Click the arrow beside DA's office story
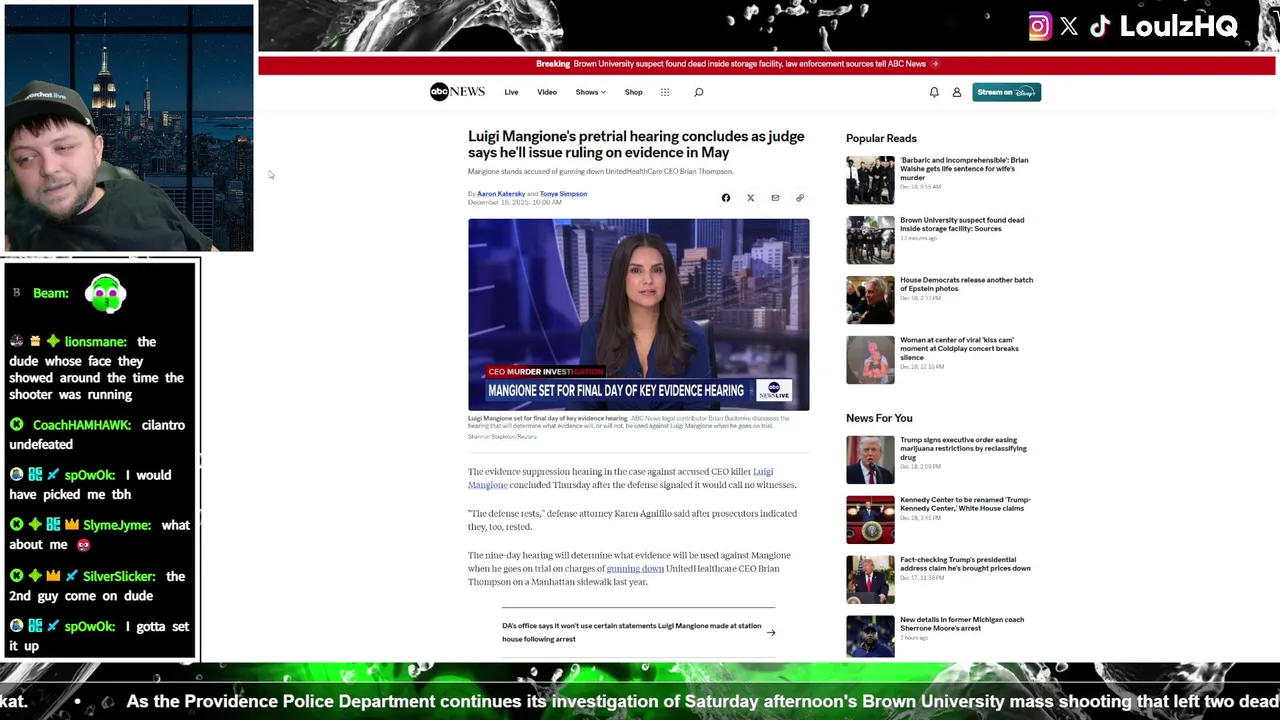This screenshot has width=1280, height=720. (x=771, y=632)
